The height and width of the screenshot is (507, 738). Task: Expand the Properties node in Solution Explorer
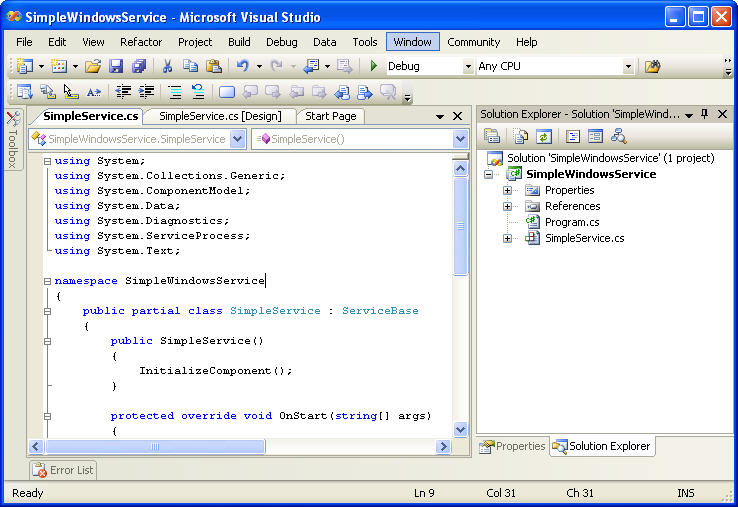507,190
